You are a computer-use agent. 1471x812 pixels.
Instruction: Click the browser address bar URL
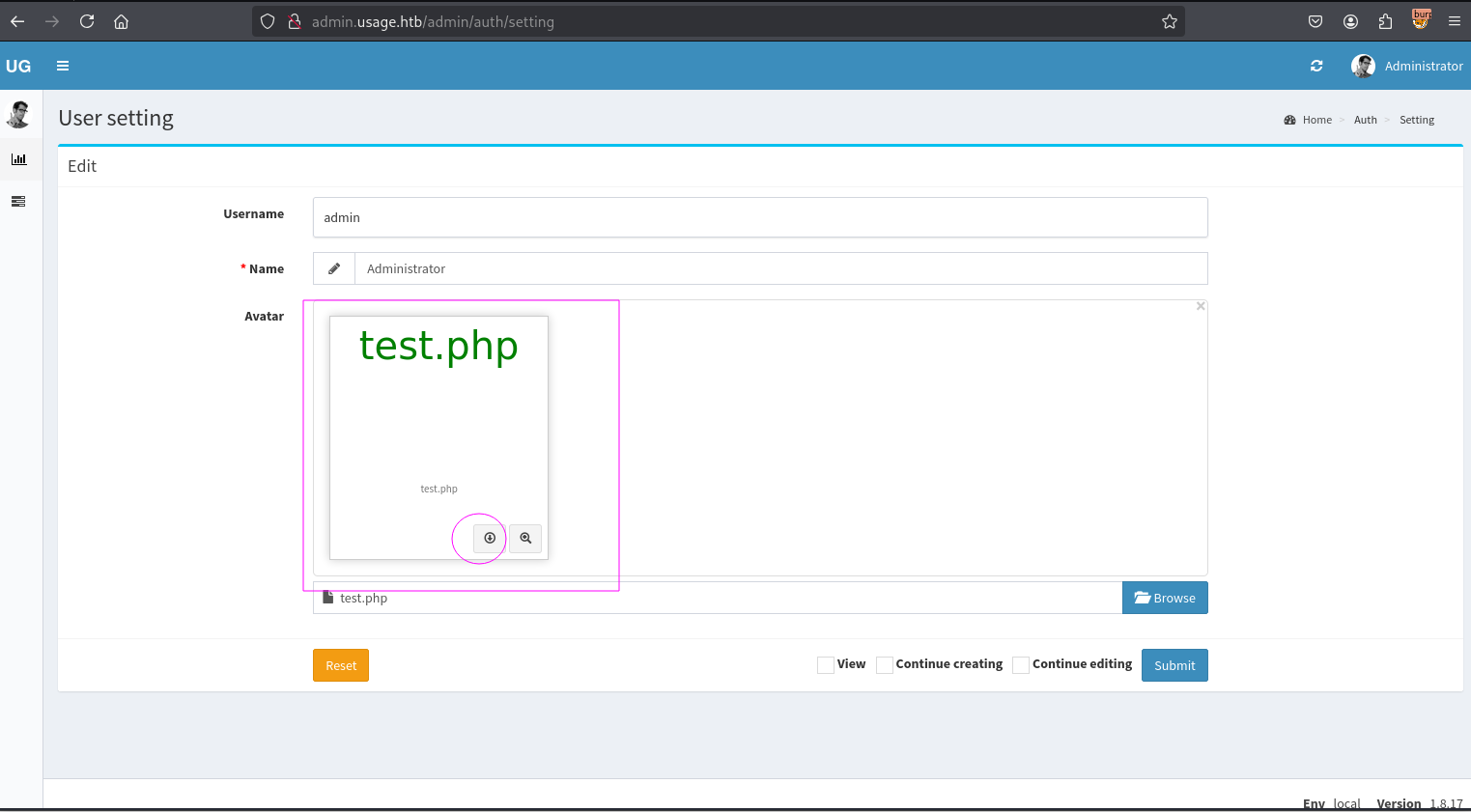(433, 21)
